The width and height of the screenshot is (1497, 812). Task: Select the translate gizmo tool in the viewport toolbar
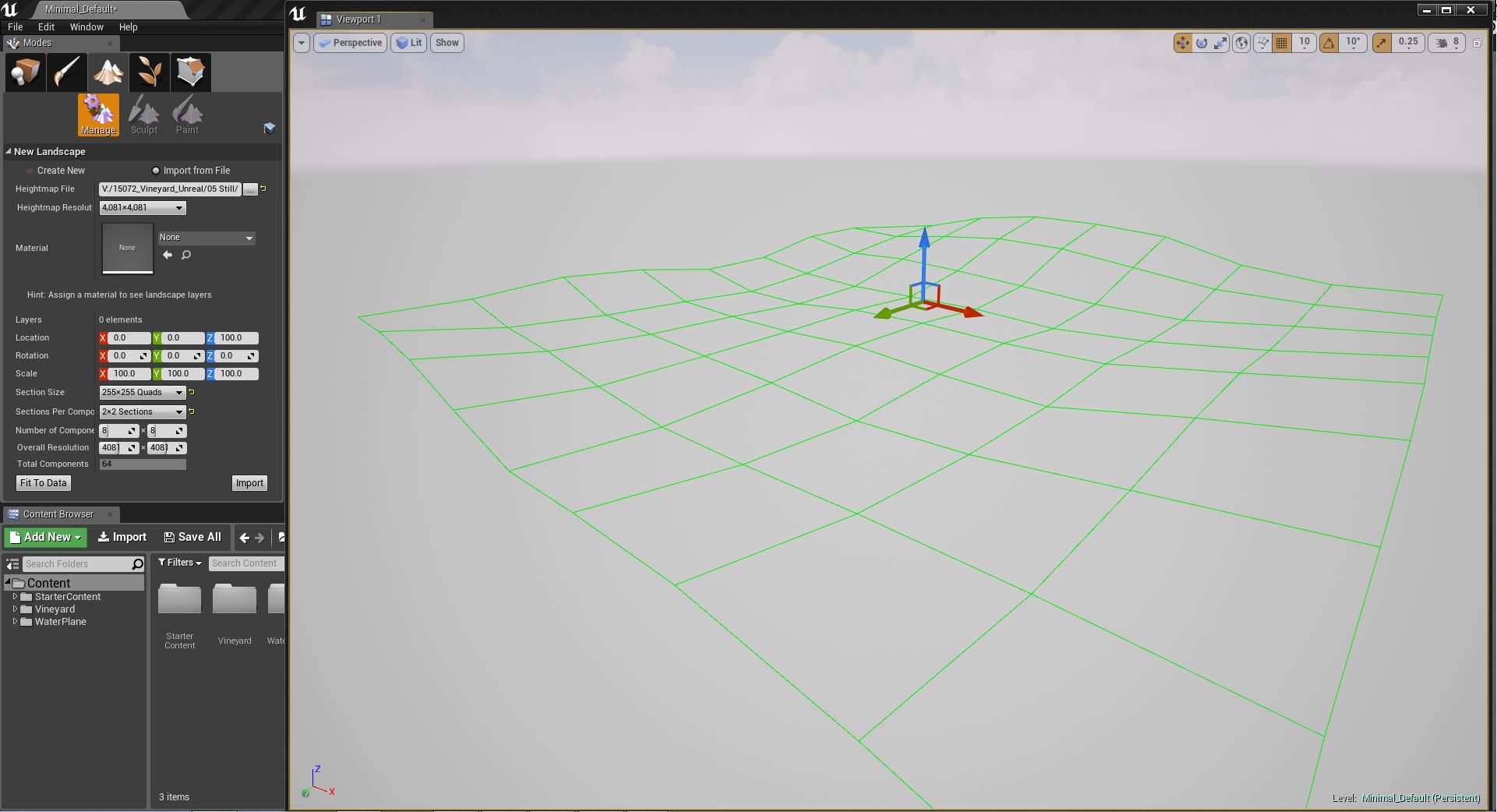tap(1183, 43)
